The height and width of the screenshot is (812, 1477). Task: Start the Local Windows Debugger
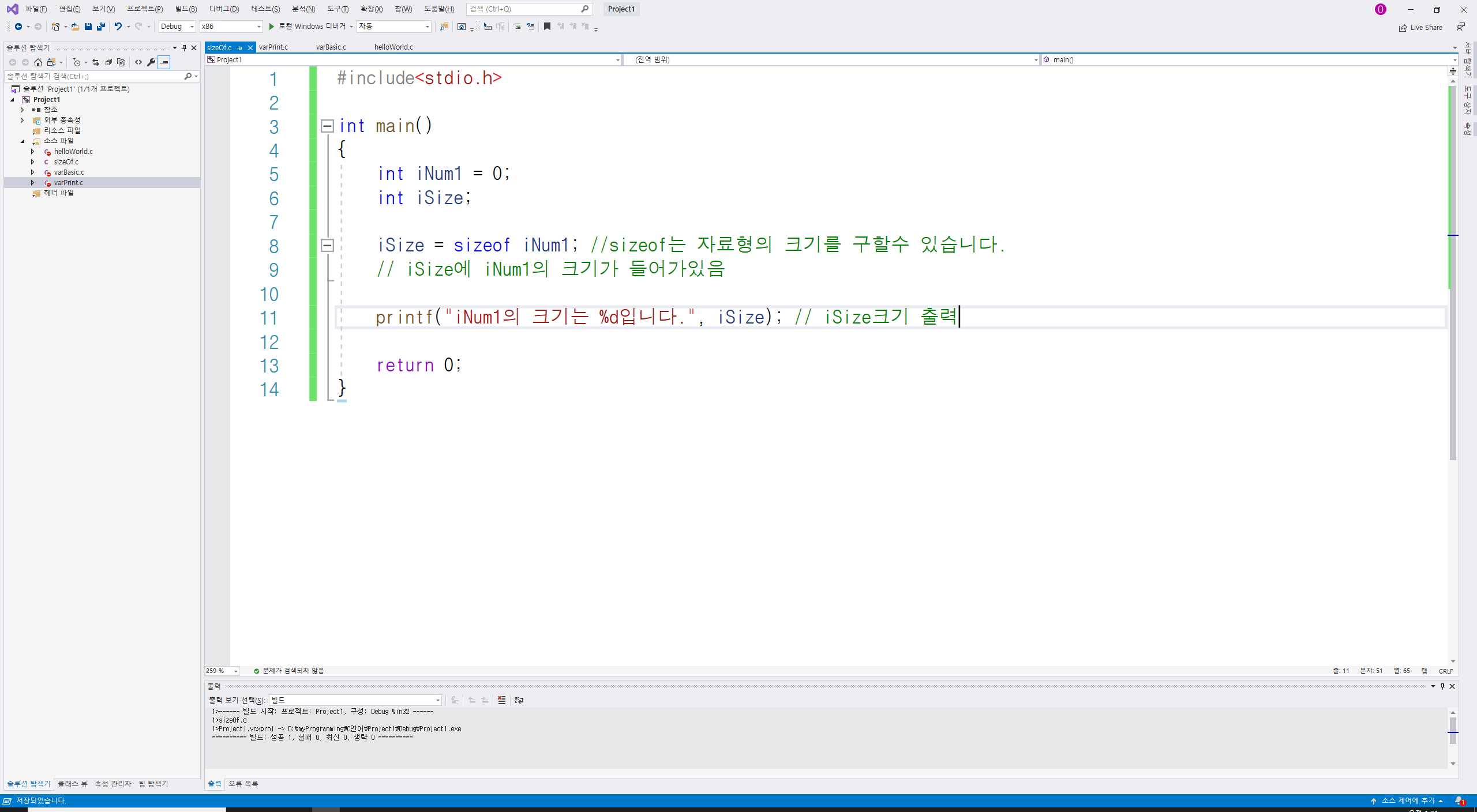pos(307,27)
